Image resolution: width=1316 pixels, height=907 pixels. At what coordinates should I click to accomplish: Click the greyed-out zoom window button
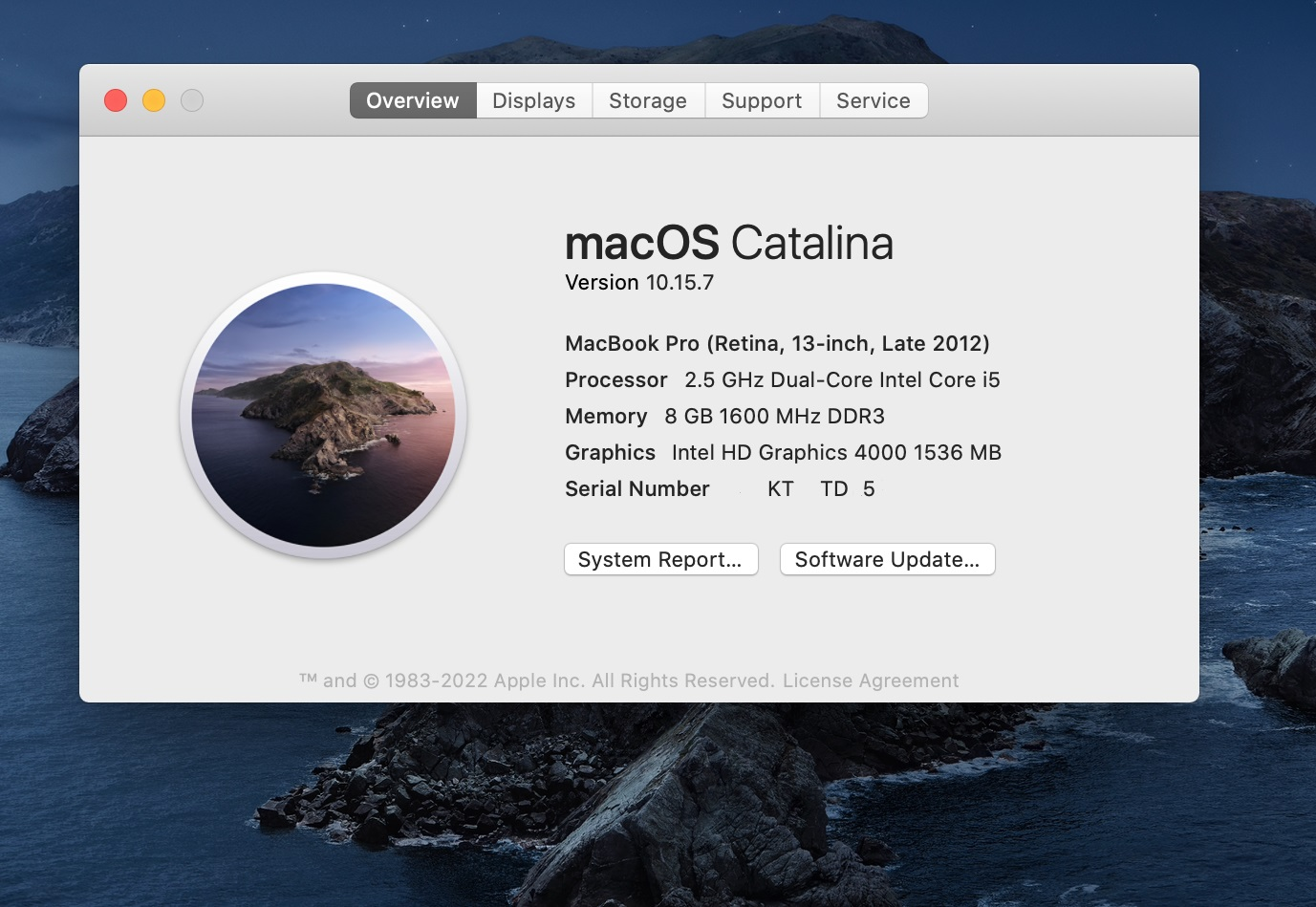coord(192,100)
